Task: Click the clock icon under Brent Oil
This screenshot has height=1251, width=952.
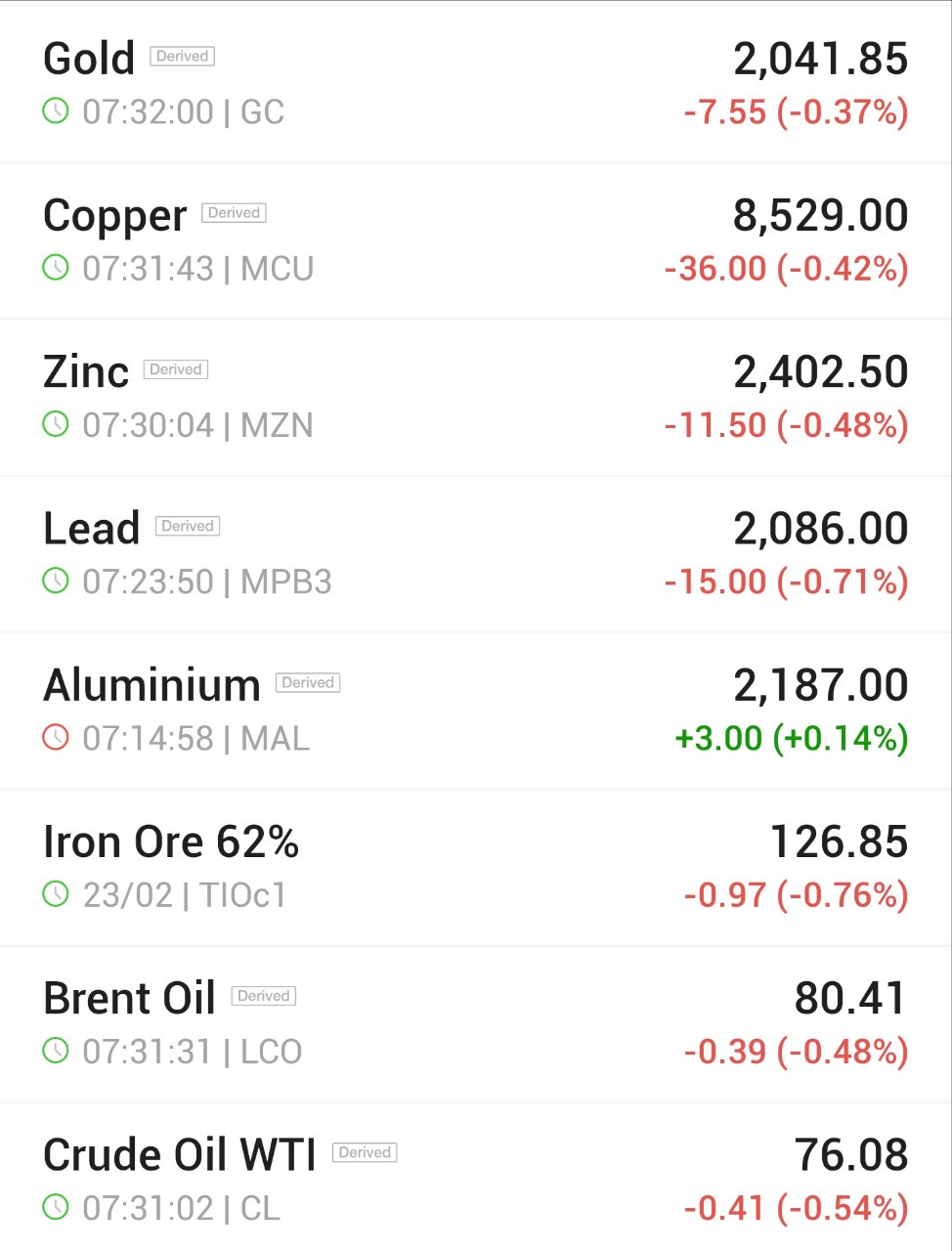Action: pos(56,1051)
